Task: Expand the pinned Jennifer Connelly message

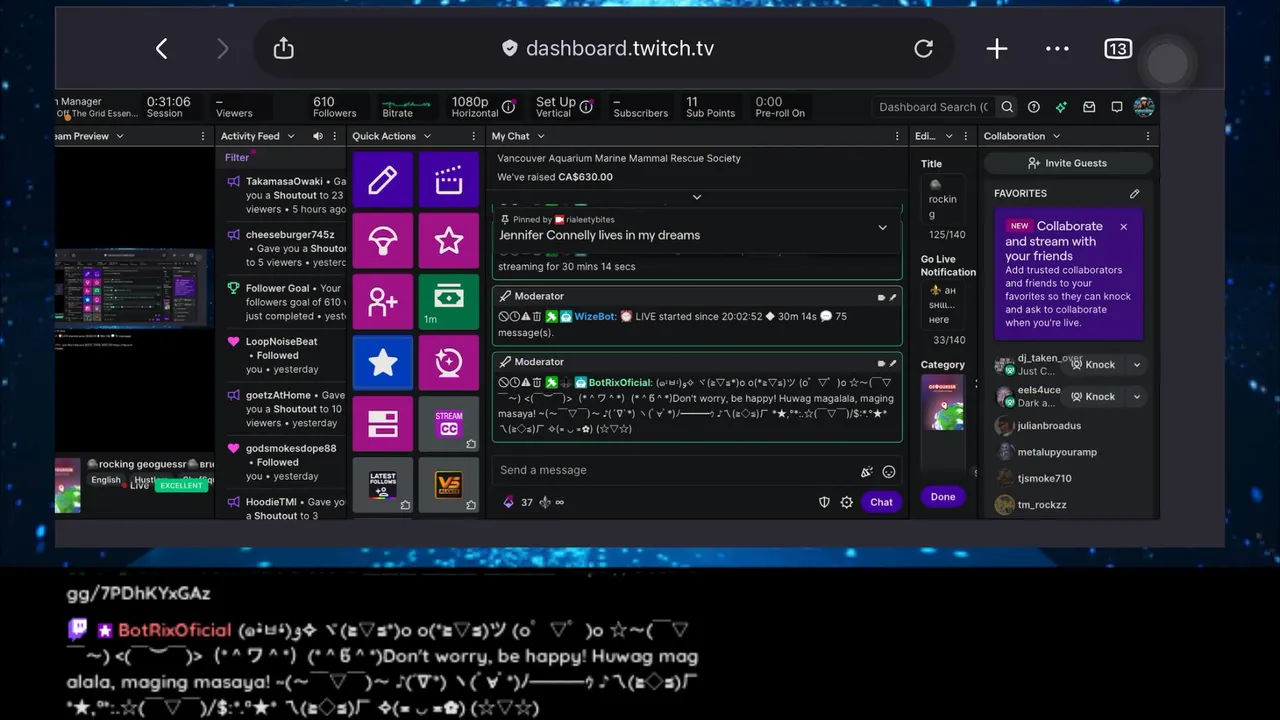Action: [x=882, y=228]
